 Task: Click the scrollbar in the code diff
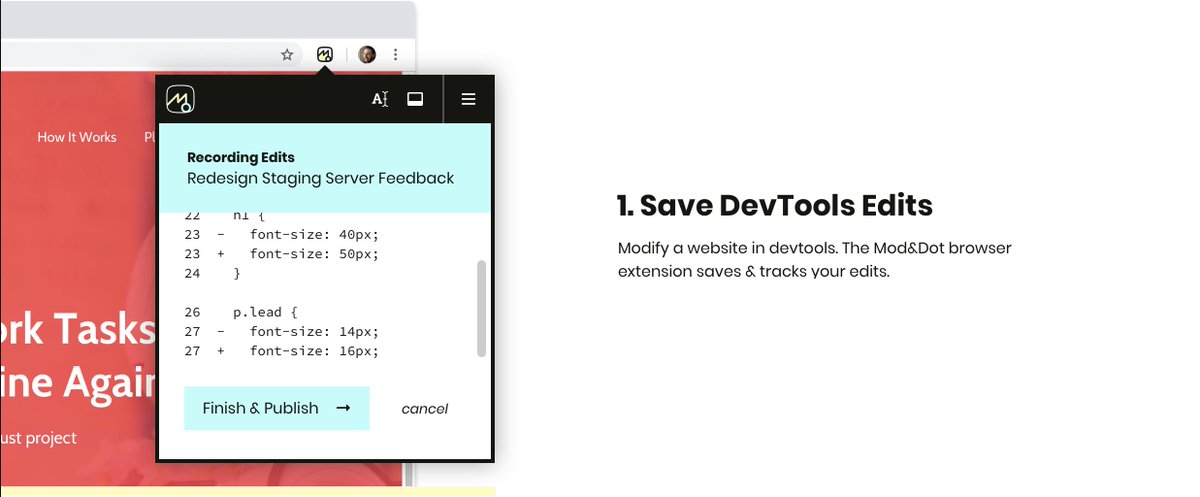(482, 308)
